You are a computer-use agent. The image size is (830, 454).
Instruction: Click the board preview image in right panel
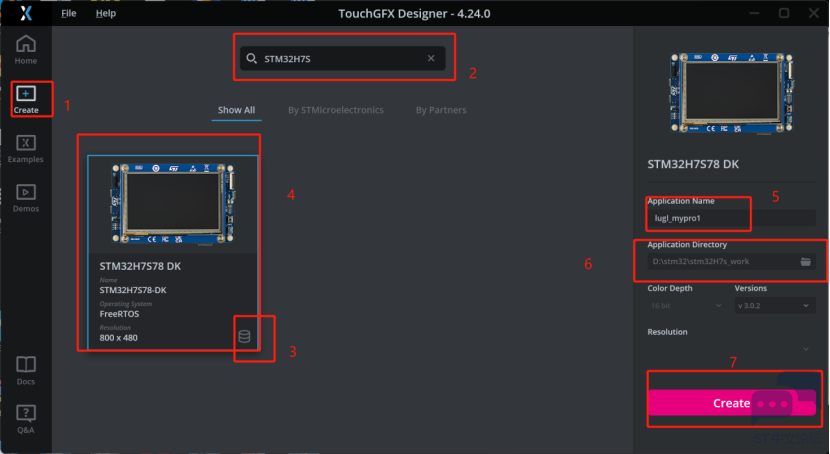pyautogui.click(x=732, y=93)
